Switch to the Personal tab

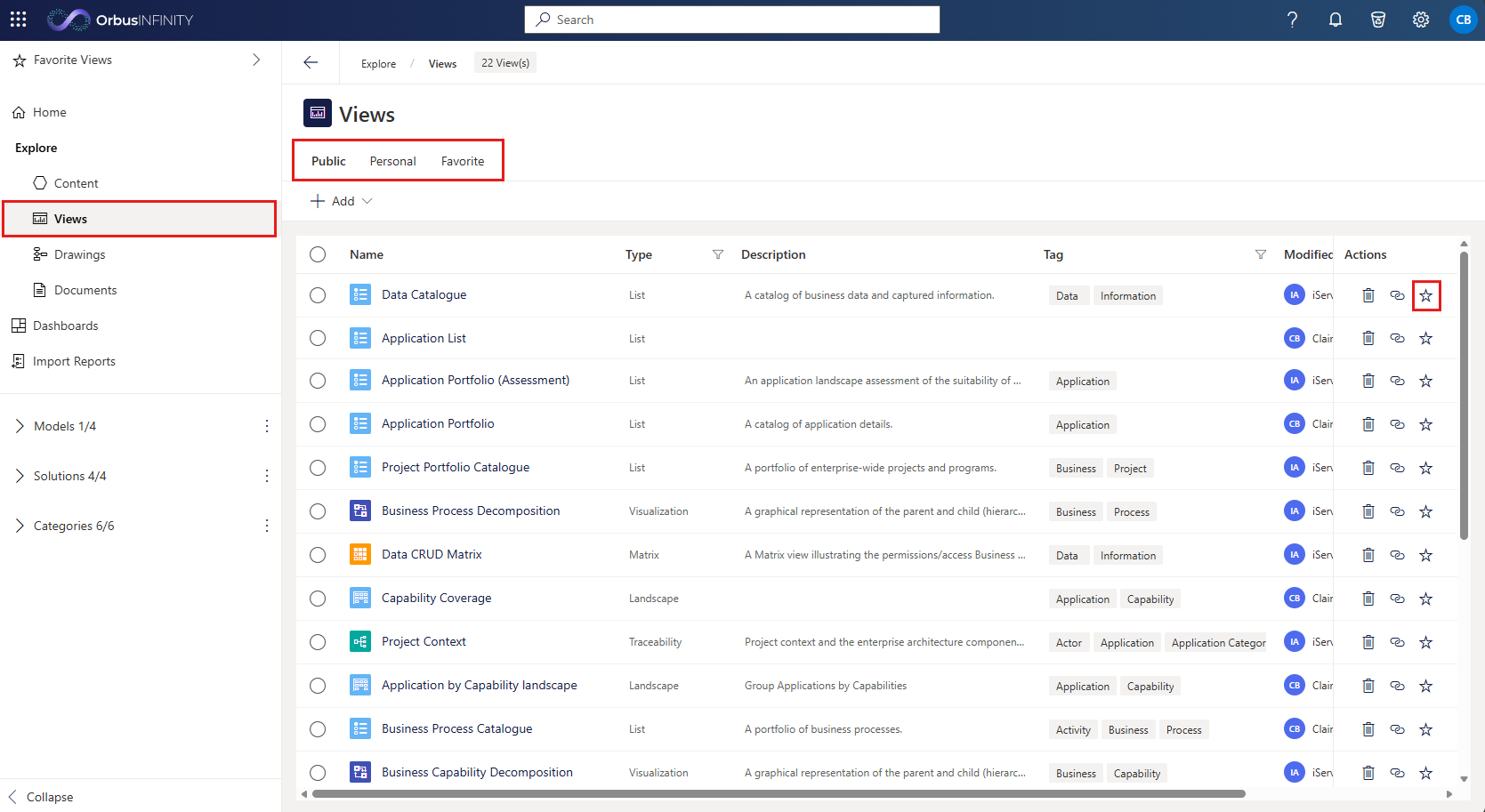[392, 161]
